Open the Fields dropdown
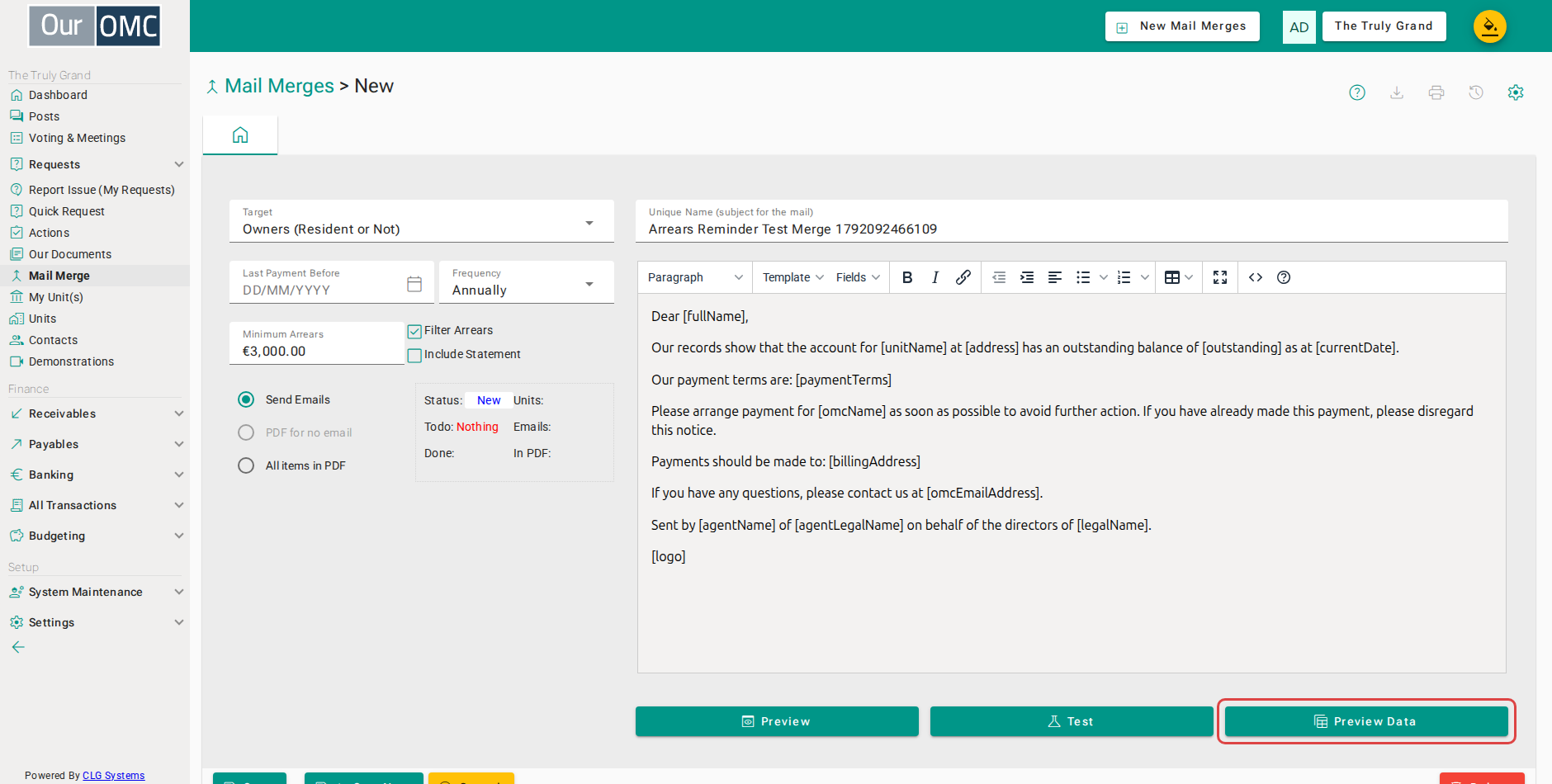 [859, 277]
